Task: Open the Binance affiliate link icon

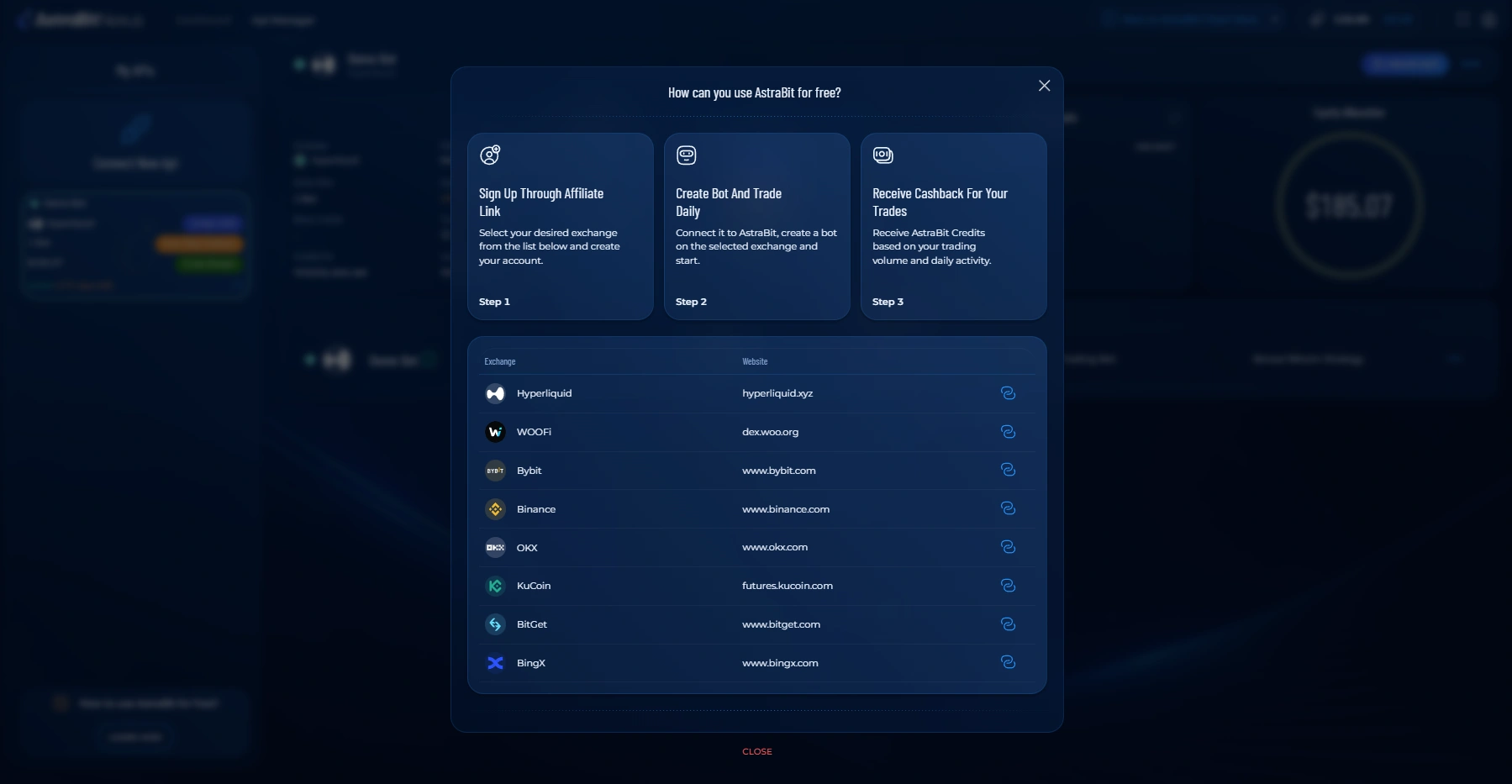Action: [x=1008, y=508]
